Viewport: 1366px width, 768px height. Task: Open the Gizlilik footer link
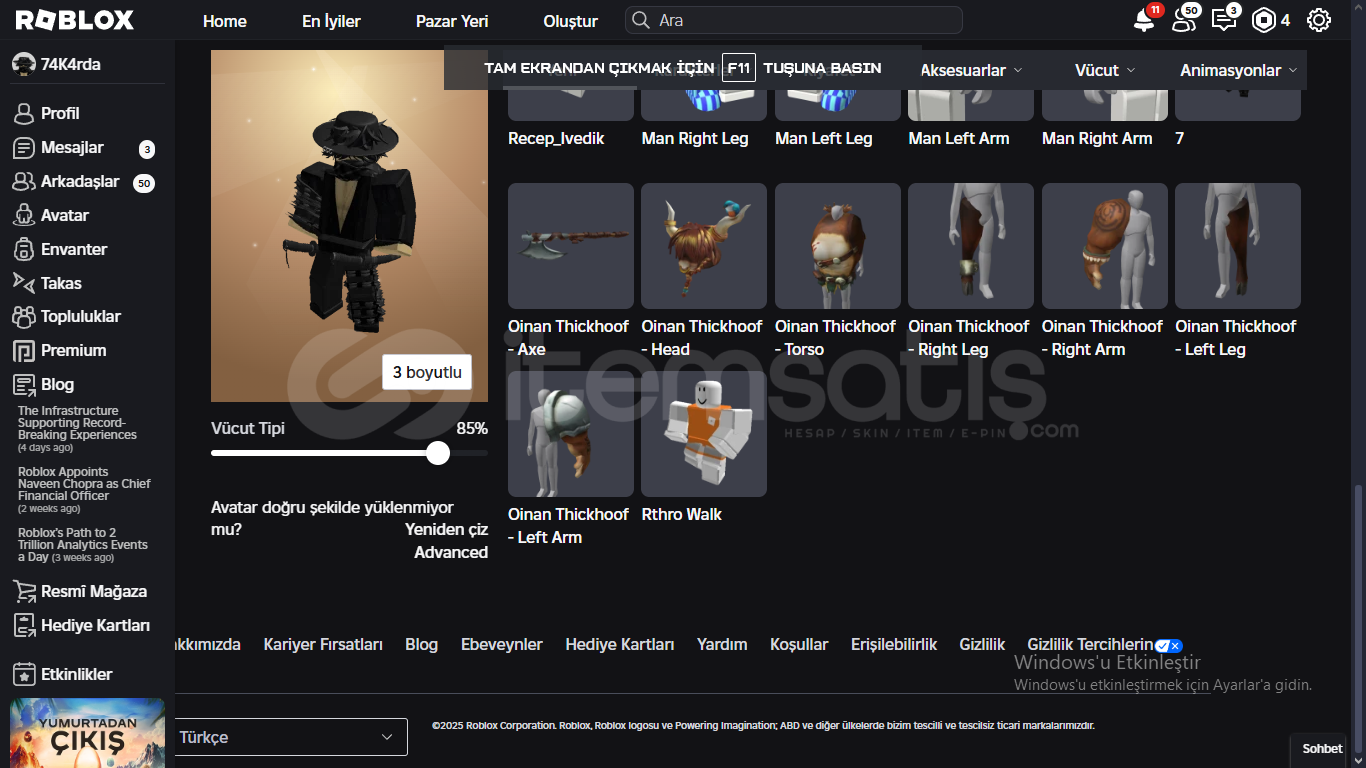[982, 645]
